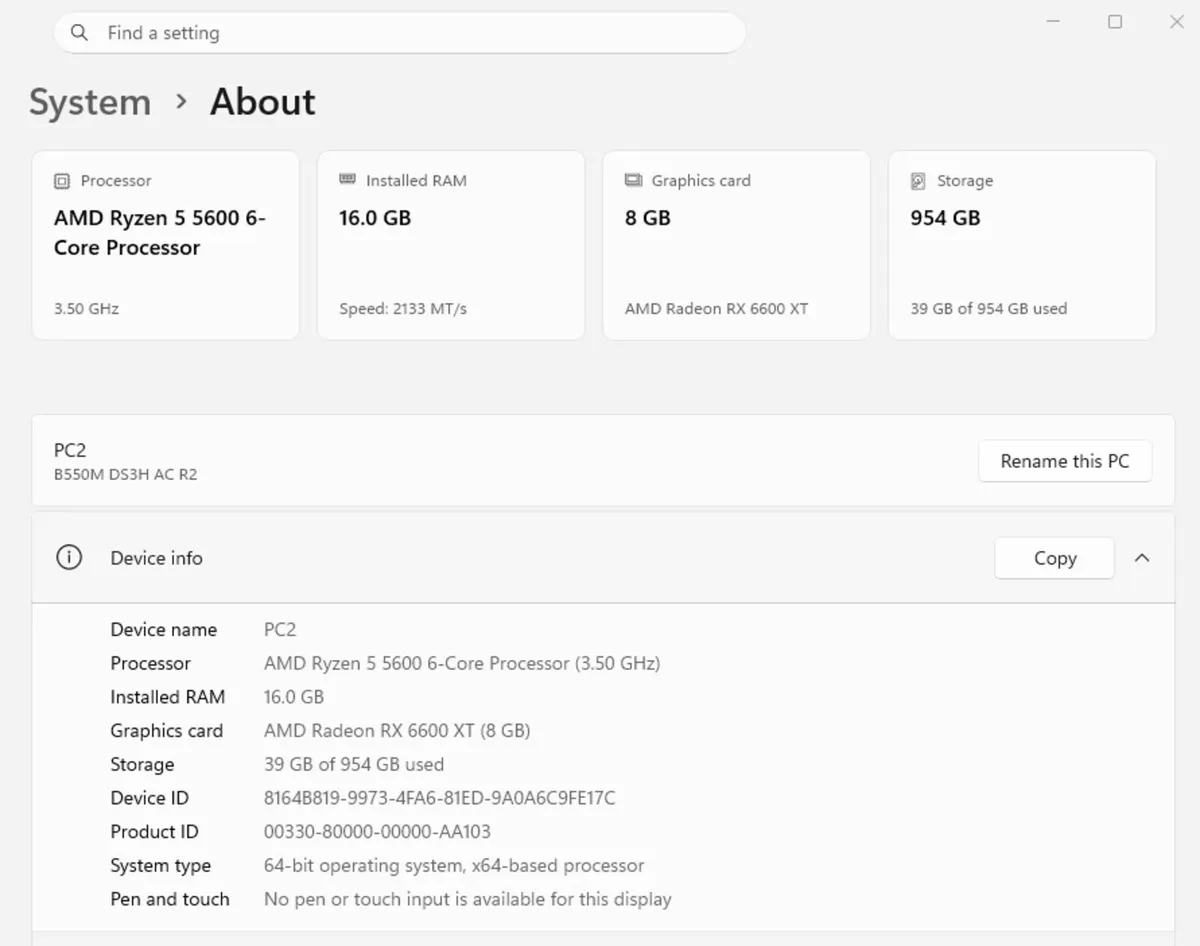1200x946 pixels.
Task: Click the B550M DS3H AC R2 model text
Action: tap(126, 474)
